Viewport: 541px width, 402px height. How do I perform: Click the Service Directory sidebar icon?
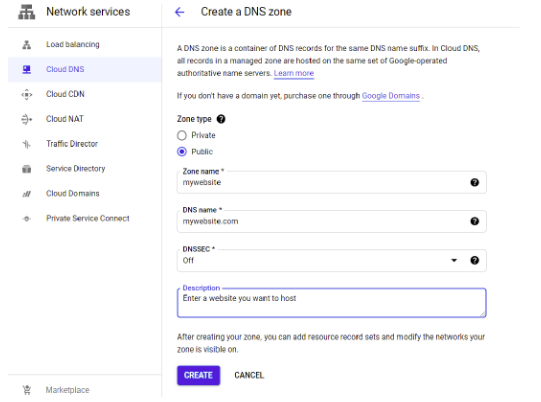click(27, 169)
